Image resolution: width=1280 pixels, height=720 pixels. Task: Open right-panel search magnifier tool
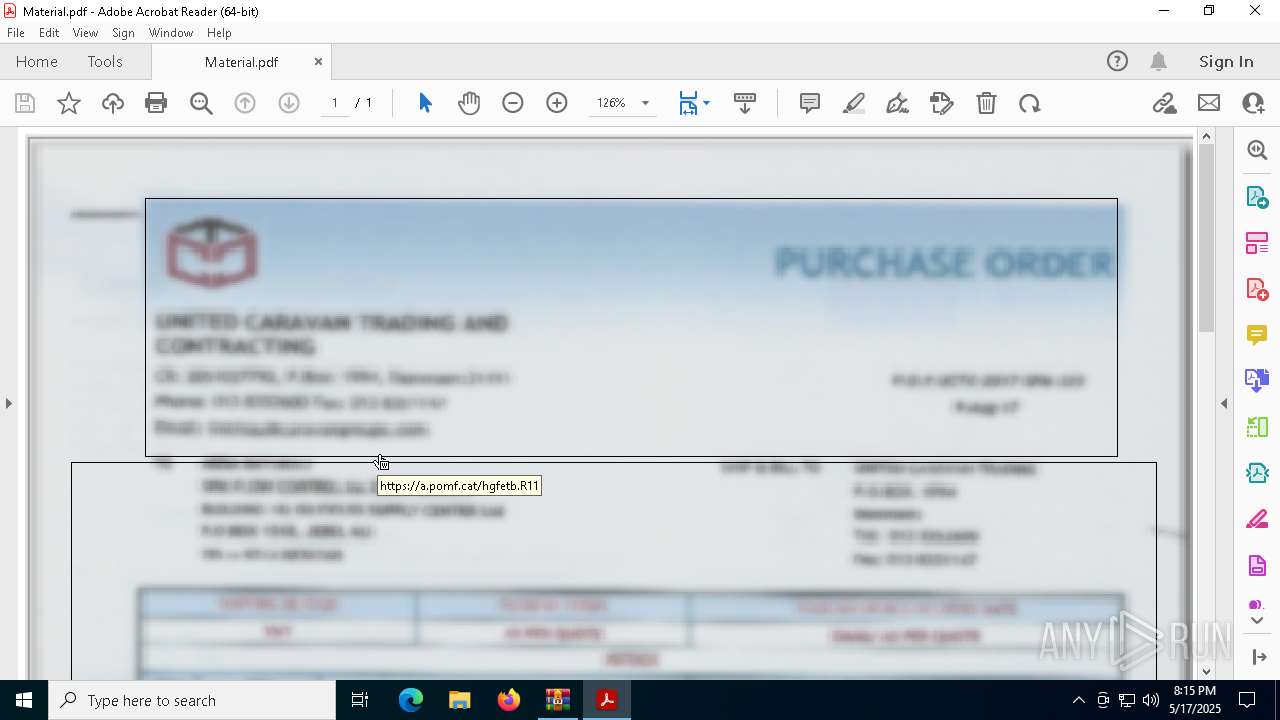1257,150
